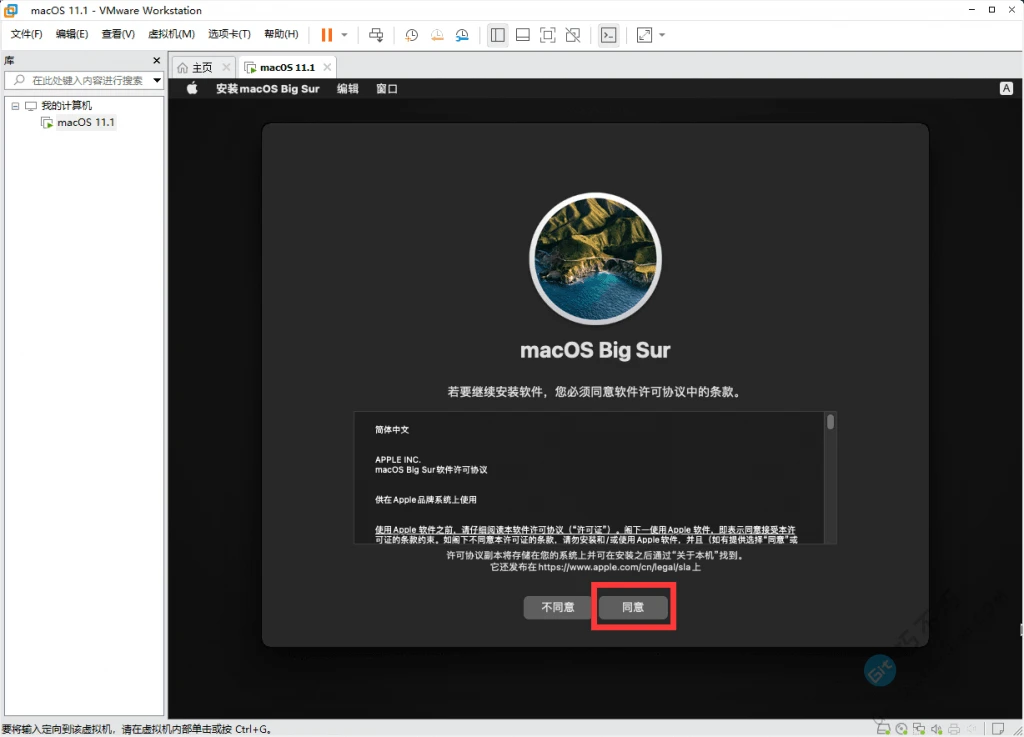Close the 主页 tab
This screenshot has width=1024, height=737.
pos(226,67)
